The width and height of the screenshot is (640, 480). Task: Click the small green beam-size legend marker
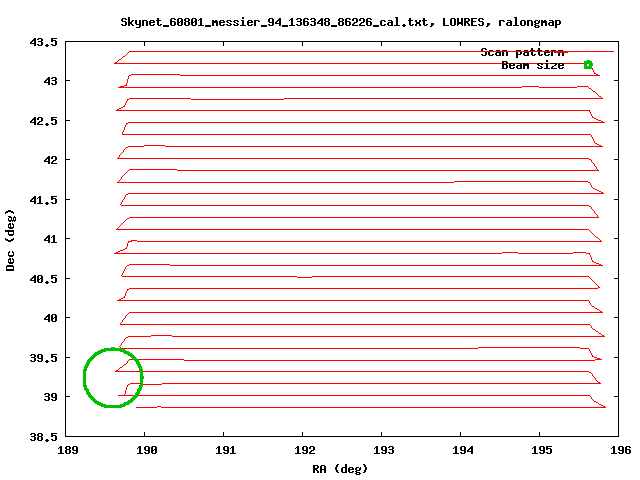click(588, 65)
